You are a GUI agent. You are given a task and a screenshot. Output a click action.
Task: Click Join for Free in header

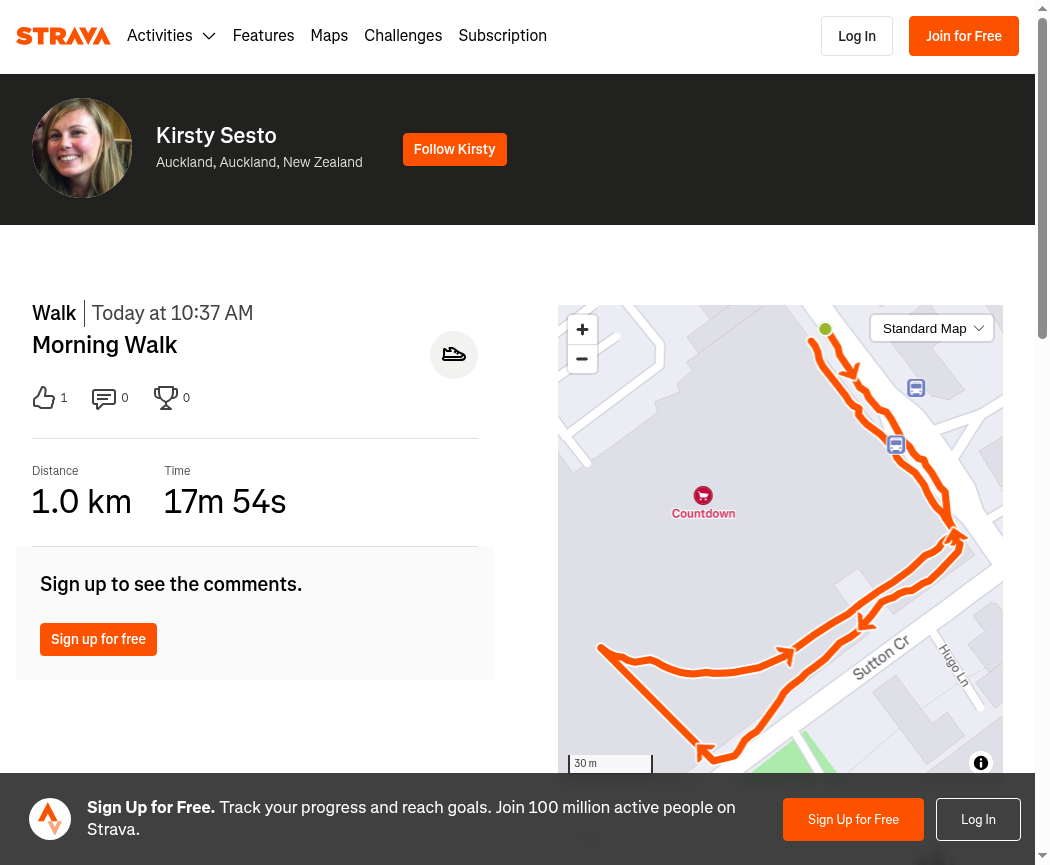point(963,36)
